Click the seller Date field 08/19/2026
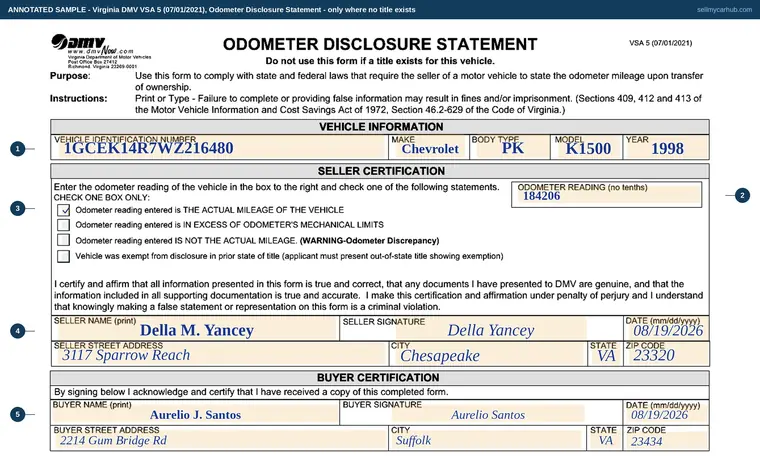Screen dimensions: 760x456 [666, 329]
